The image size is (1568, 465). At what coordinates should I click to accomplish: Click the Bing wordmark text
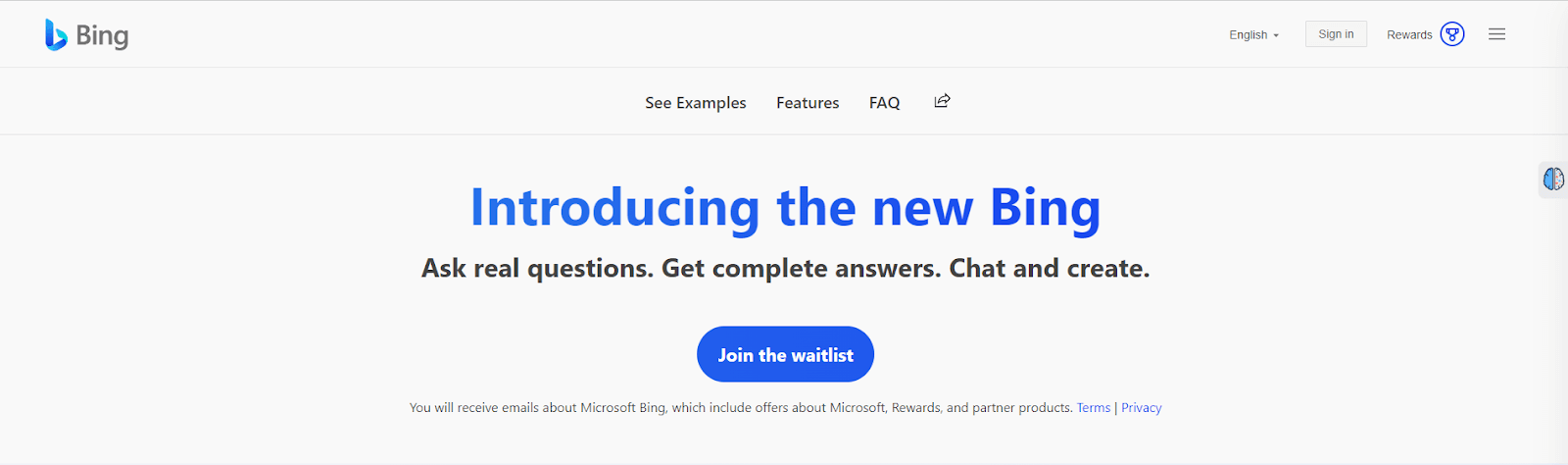(x=102, y=36)
